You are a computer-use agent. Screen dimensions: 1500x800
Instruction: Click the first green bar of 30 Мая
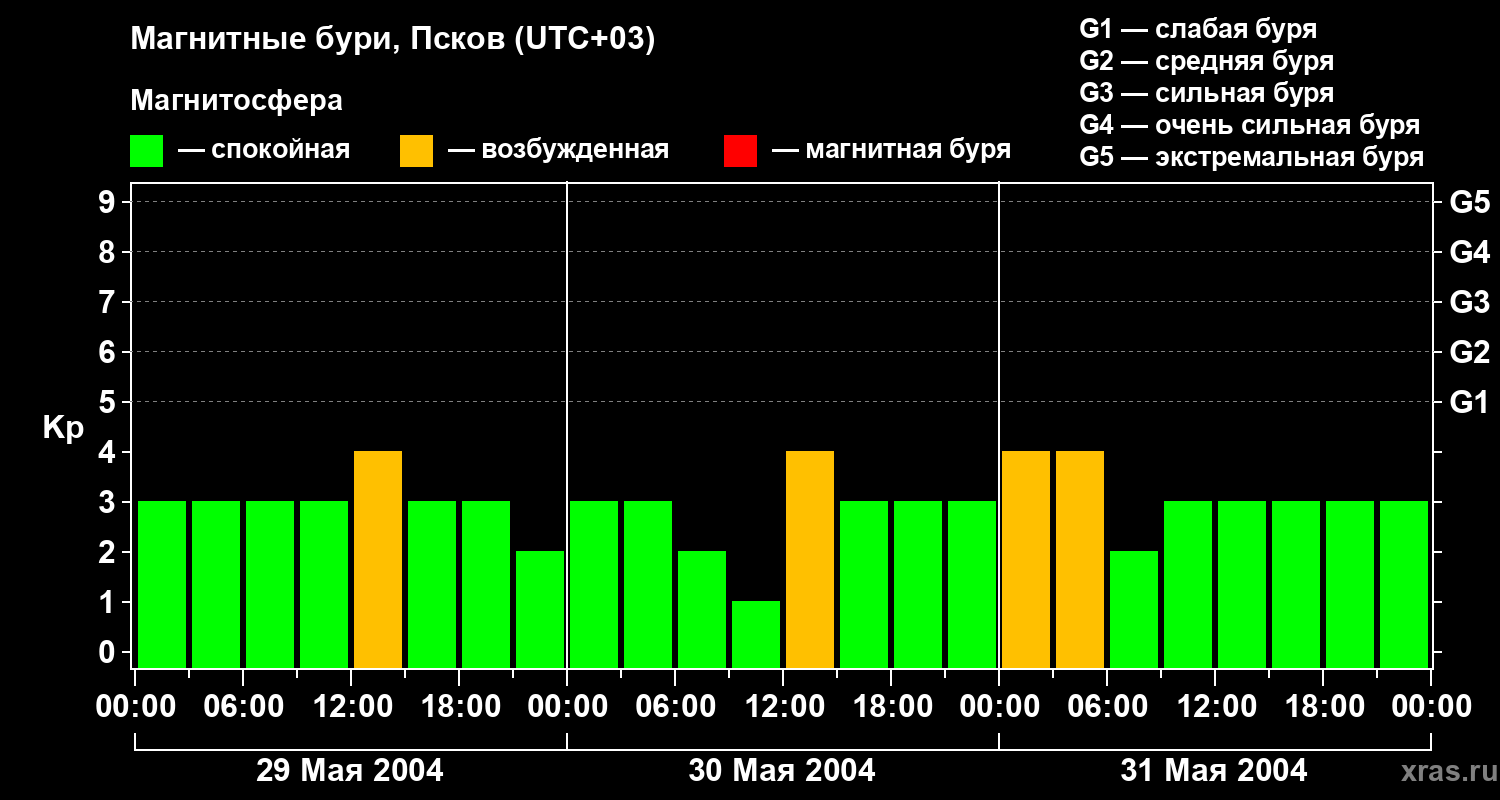pos(594,584)
